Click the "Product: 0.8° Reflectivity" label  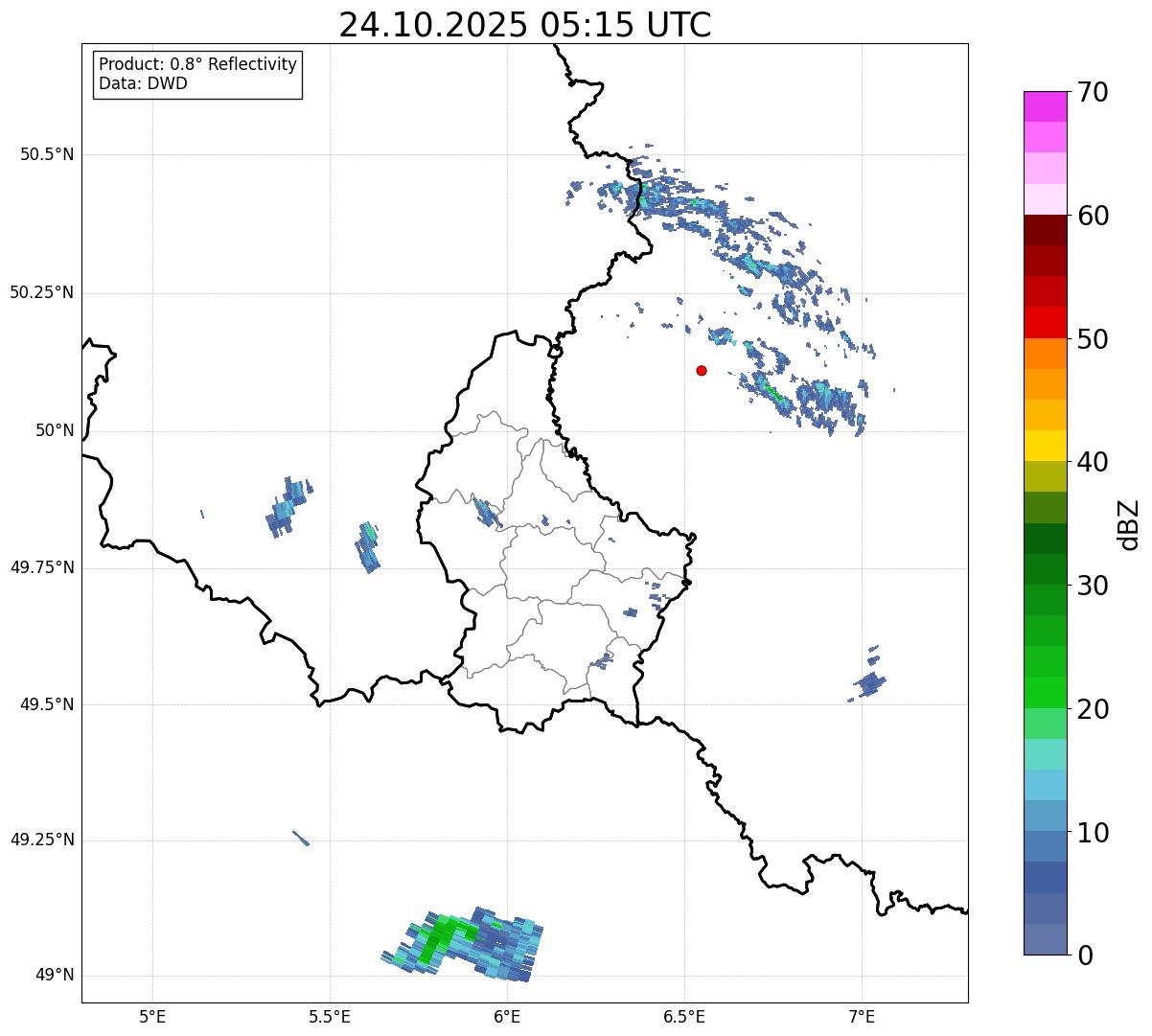point(198,64)
